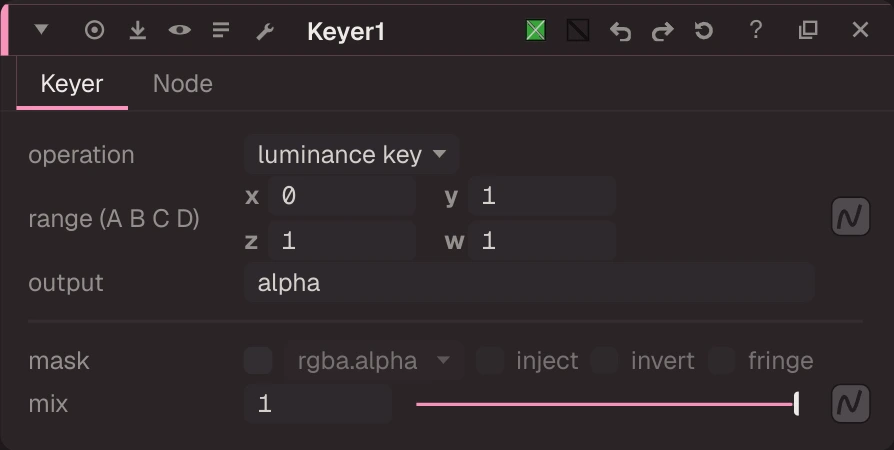Switch to the Node tab

click(182, 84)
